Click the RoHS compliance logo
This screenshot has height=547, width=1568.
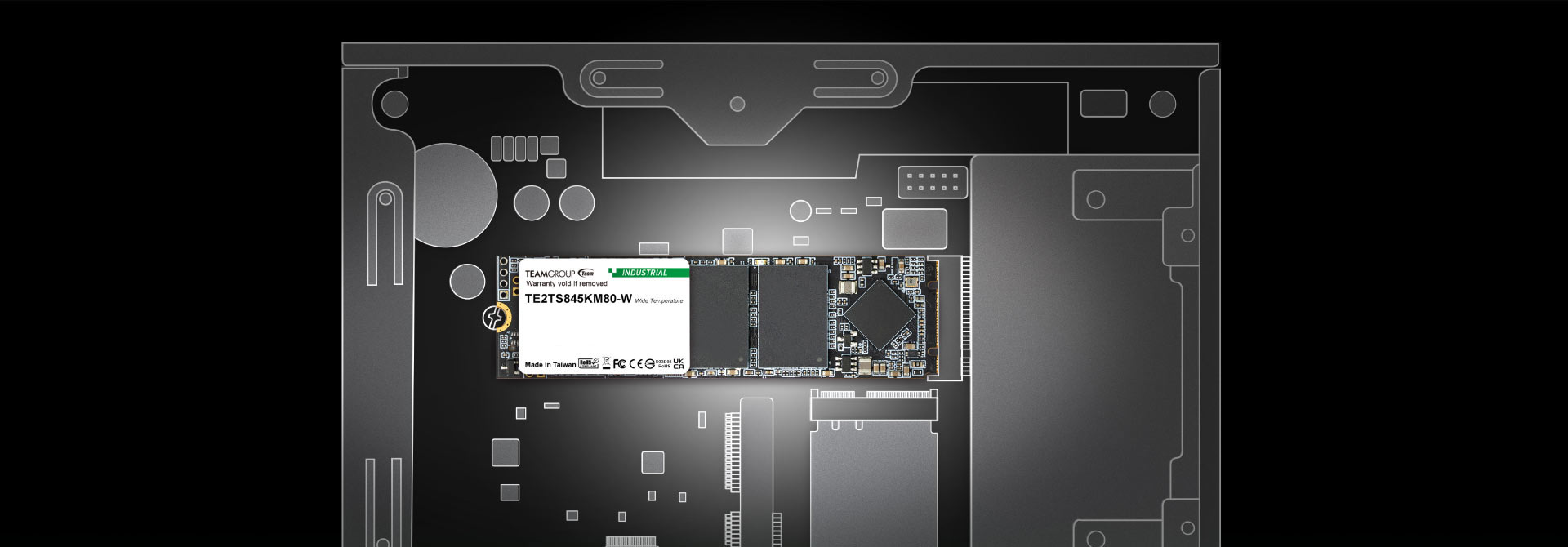pyautogui.click(x=589, y=363)
